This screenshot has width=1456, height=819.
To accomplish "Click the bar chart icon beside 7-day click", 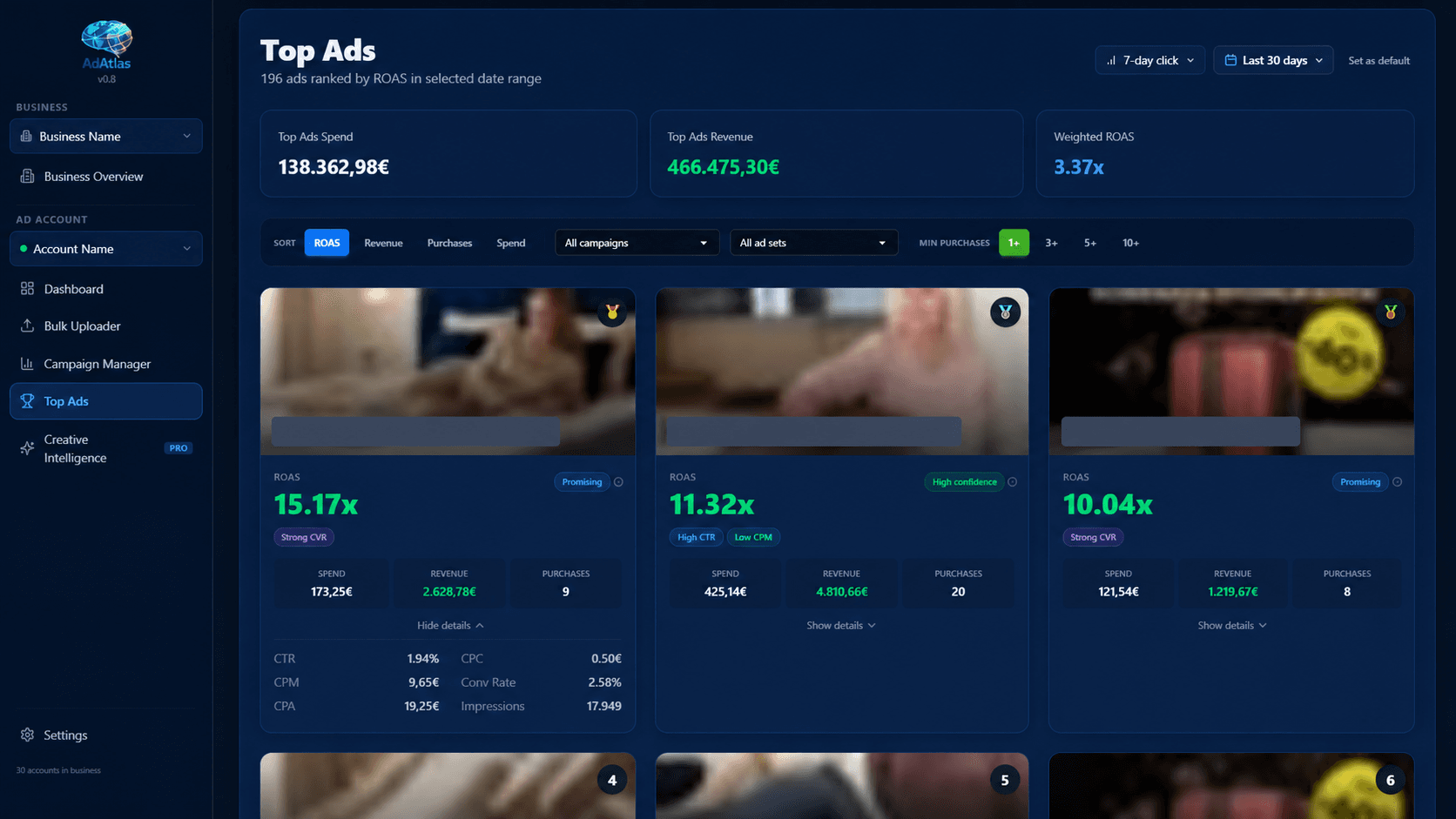I will coord(1111,60).
